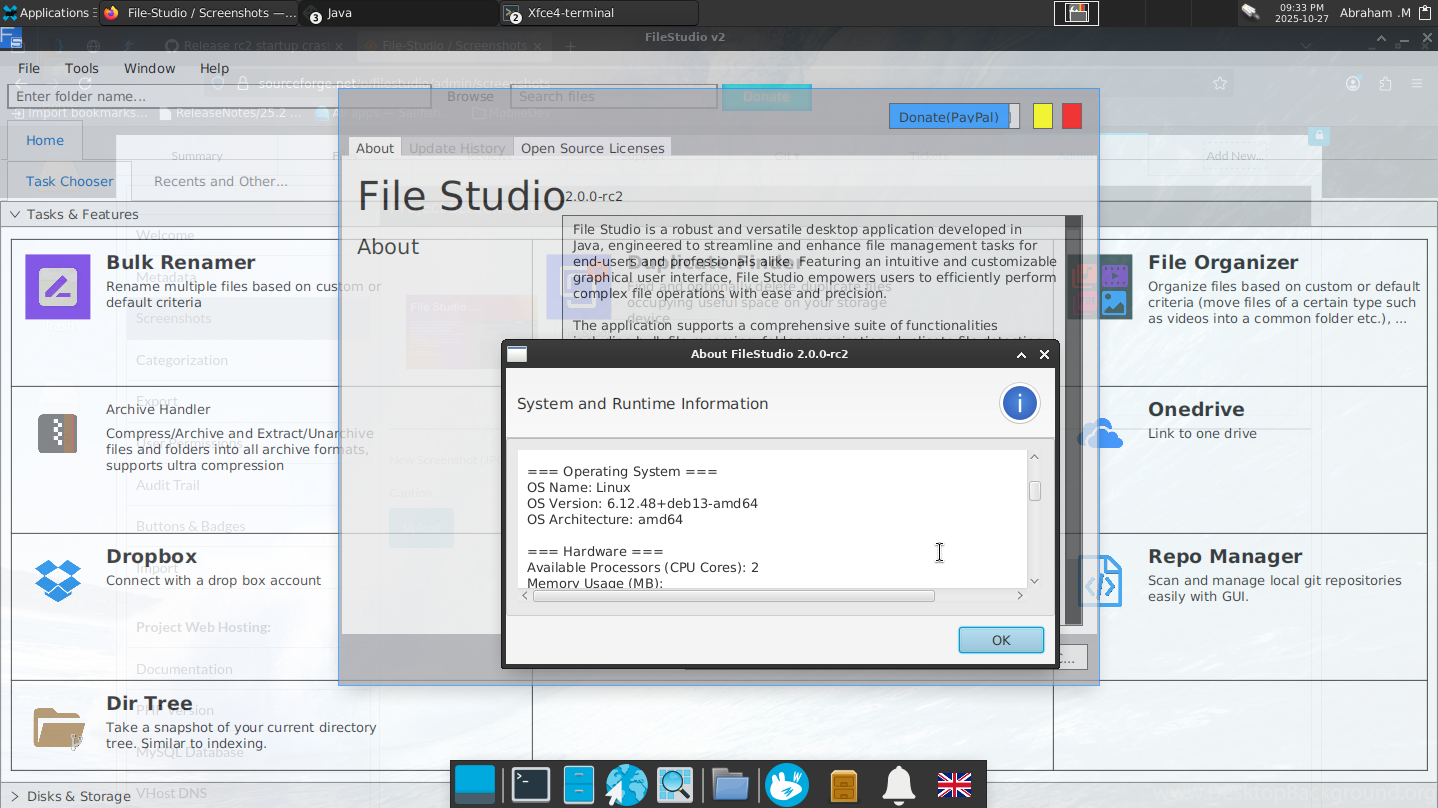1438x808 pixels.
Task: Click OK in the About FileStudio dialog
Action: 1001,640
